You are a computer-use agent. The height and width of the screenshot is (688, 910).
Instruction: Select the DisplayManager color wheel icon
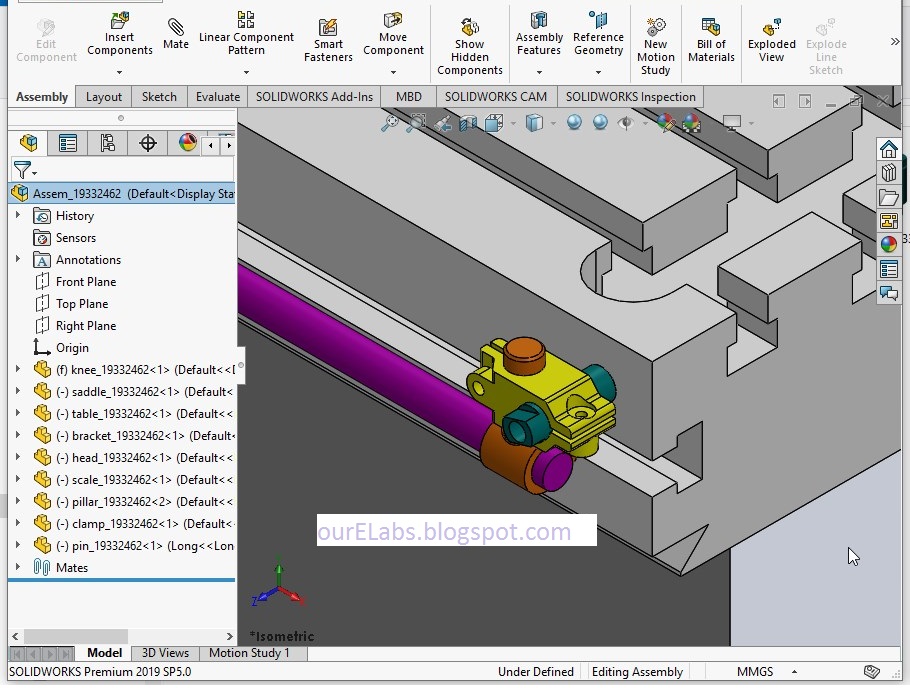click(188, 142)
